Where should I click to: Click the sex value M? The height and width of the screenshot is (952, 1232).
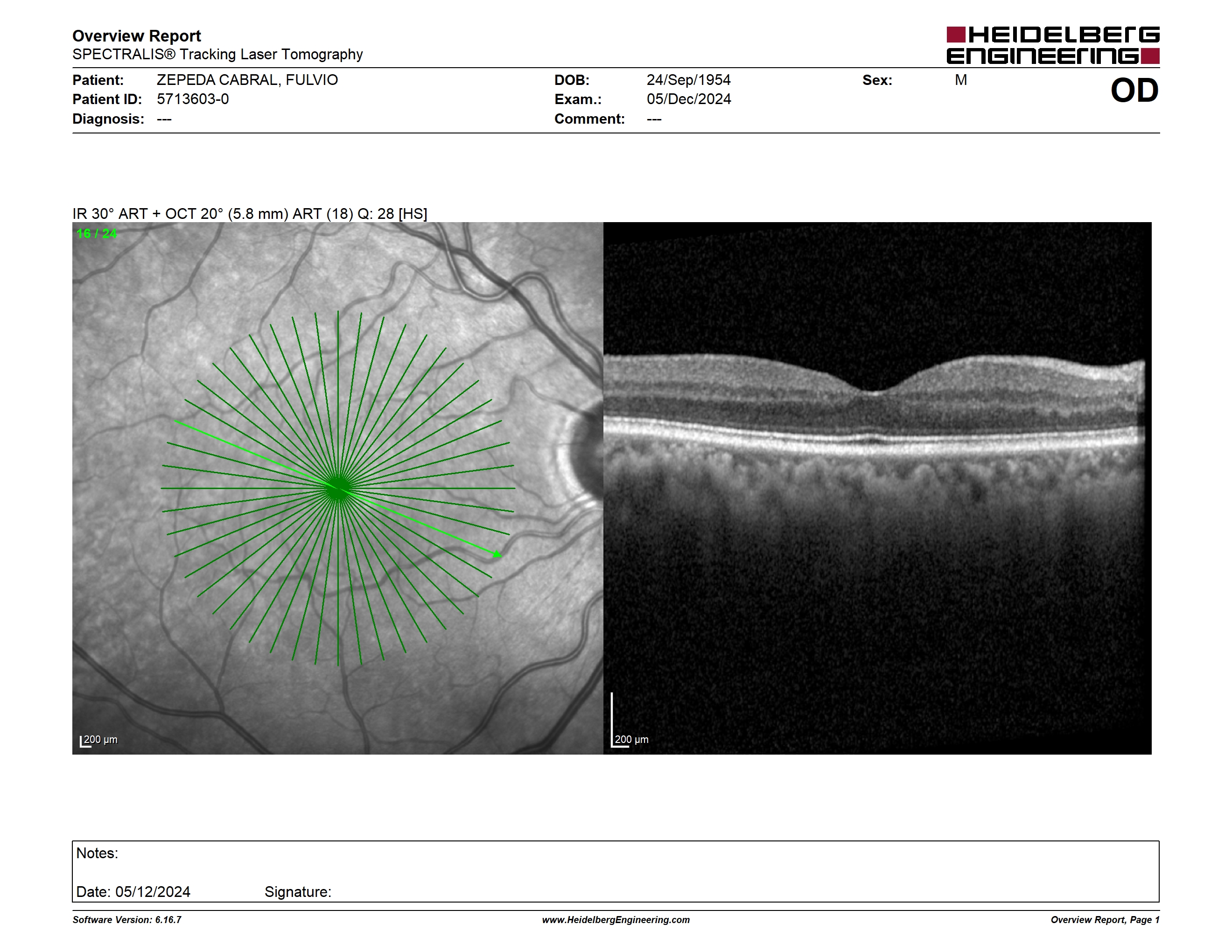click(x=961, y=80)
